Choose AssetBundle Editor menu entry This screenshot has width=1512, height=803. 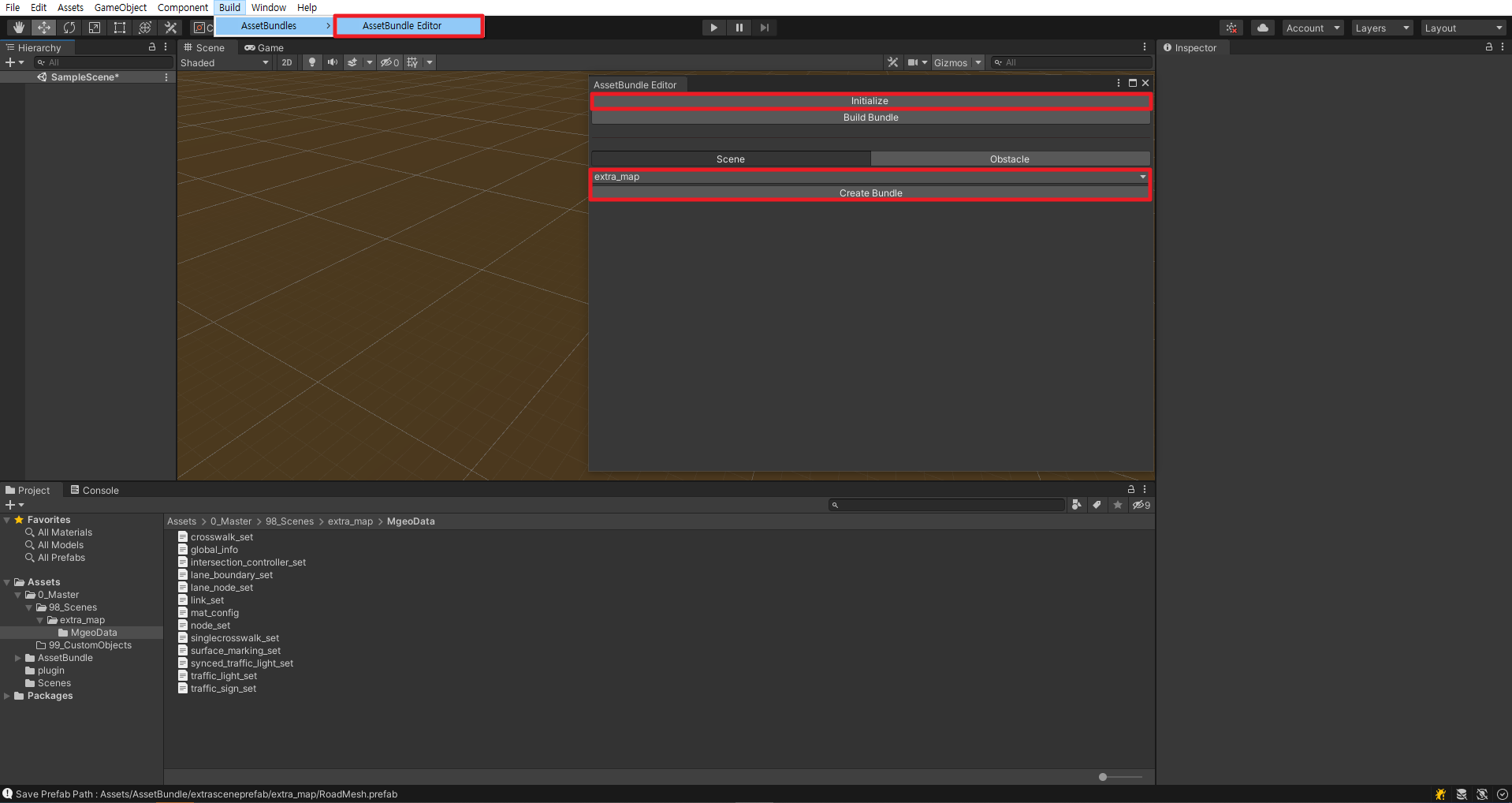click(408, 26)
